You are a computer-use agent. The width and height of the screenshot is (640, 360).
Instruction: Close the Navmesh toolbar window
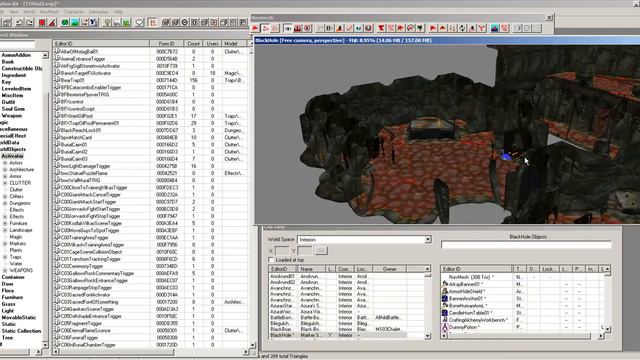[549, 18]
